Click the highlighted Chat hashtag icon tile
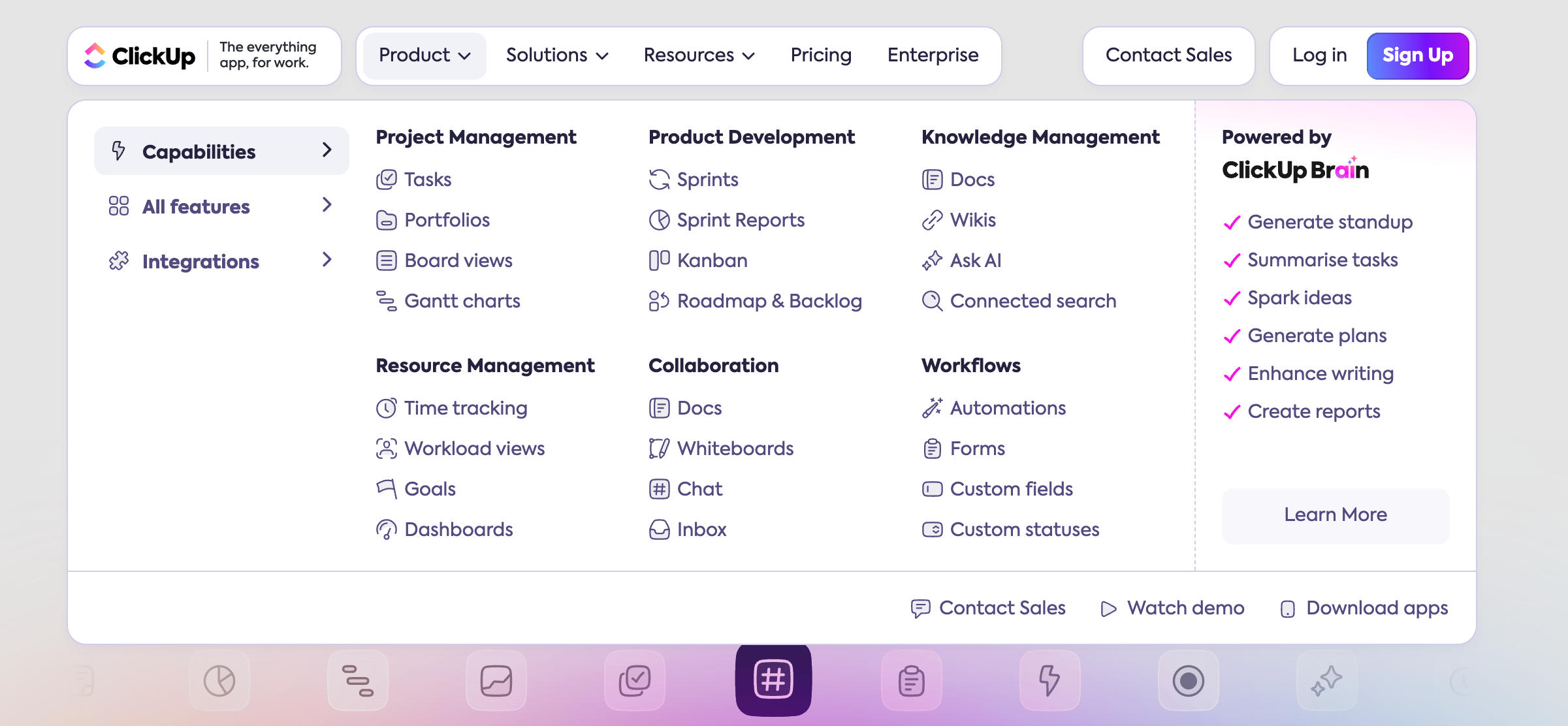This screenshot has height=726, width=1568. click(x=773, y=680)
